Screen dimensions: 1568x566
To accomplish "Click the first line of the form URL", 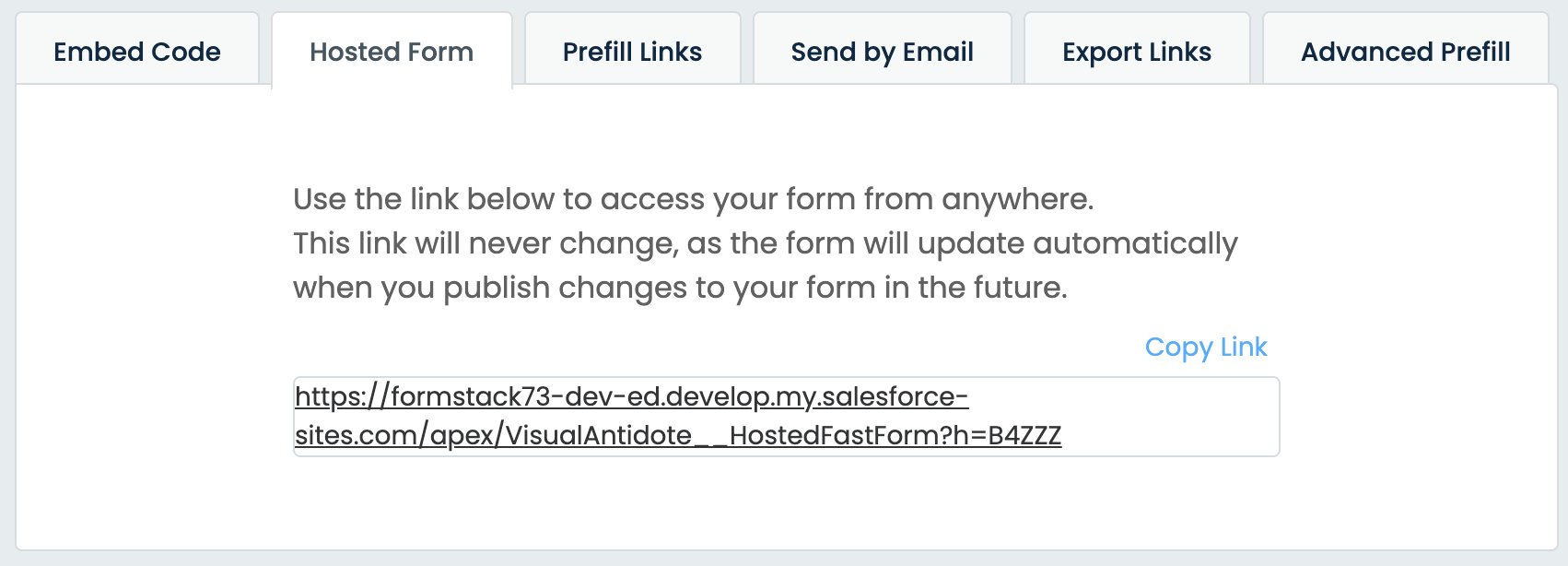I will point(631,397).
